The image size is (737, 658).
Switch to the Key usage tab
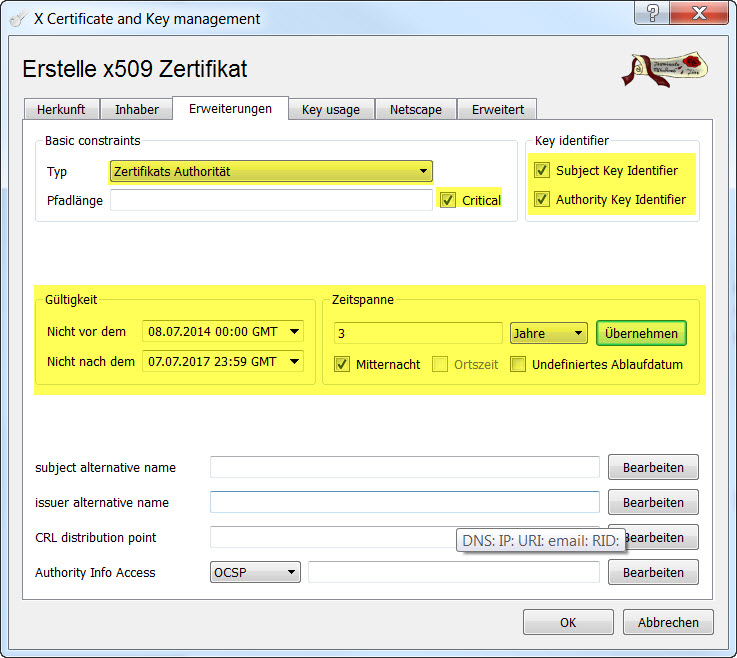331,109
